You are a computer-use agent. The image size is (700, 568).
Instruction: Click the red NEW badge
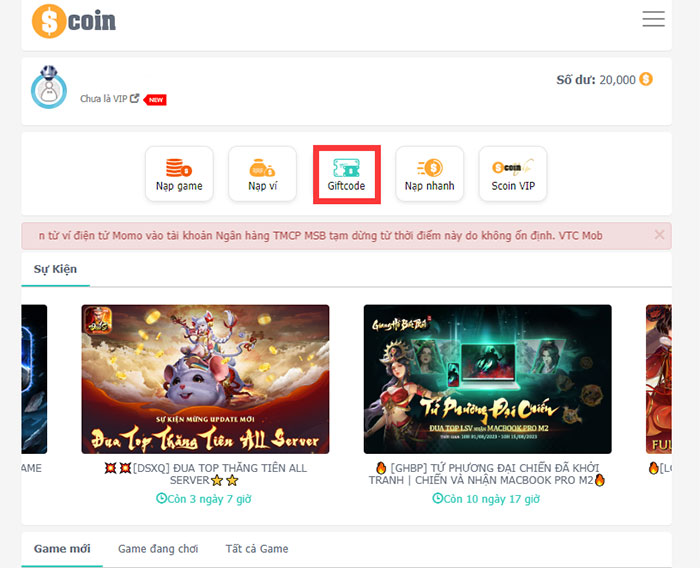point(155,100)
